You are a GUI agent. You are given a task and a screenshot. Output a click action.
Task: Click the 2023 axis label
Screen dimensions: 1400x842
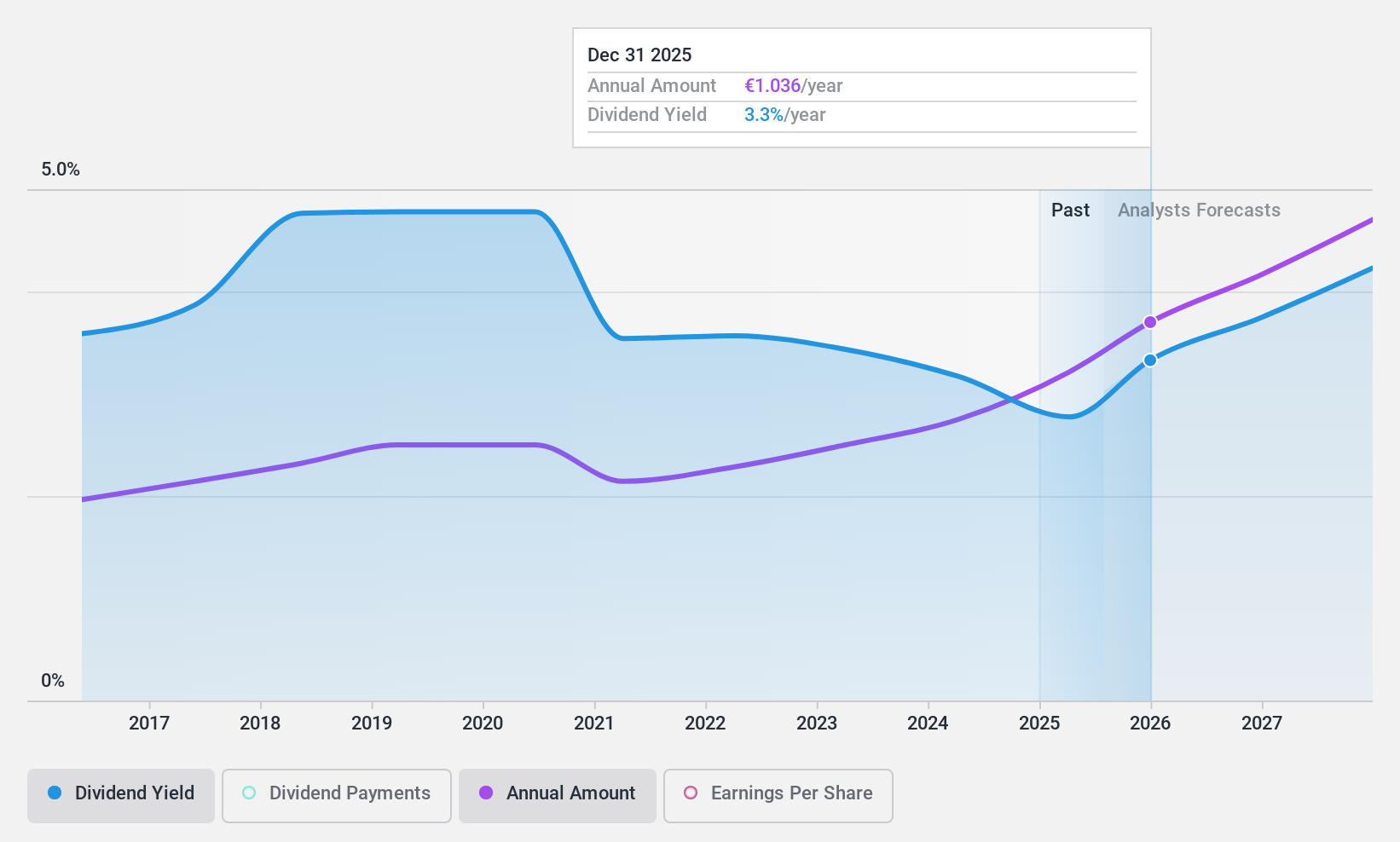tap(817, 724)
